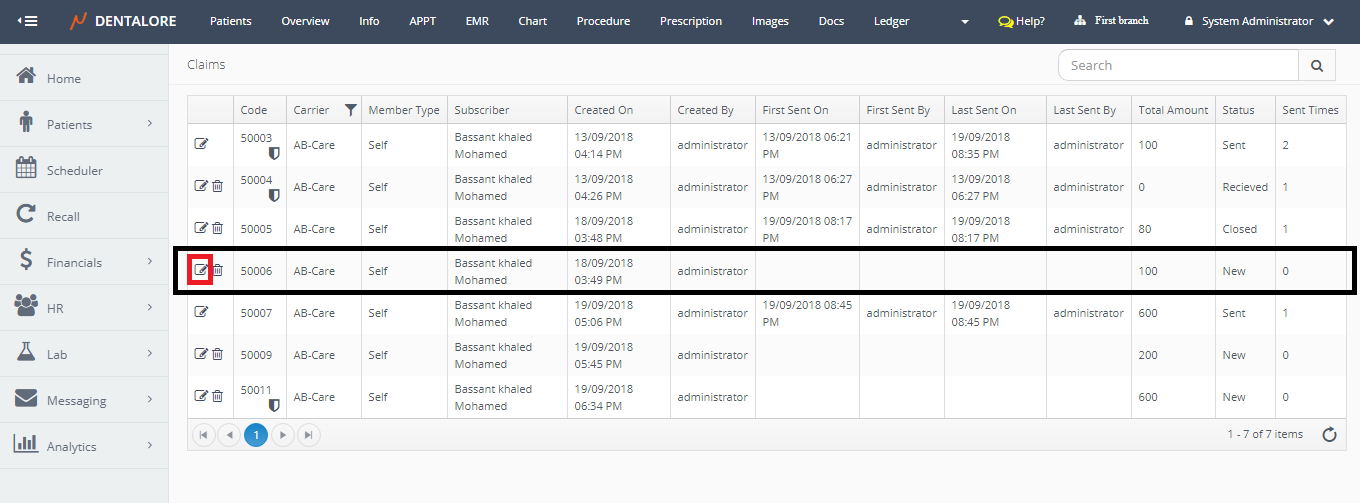
Task: Open the more navigation items caret
Action: point(964,21)
